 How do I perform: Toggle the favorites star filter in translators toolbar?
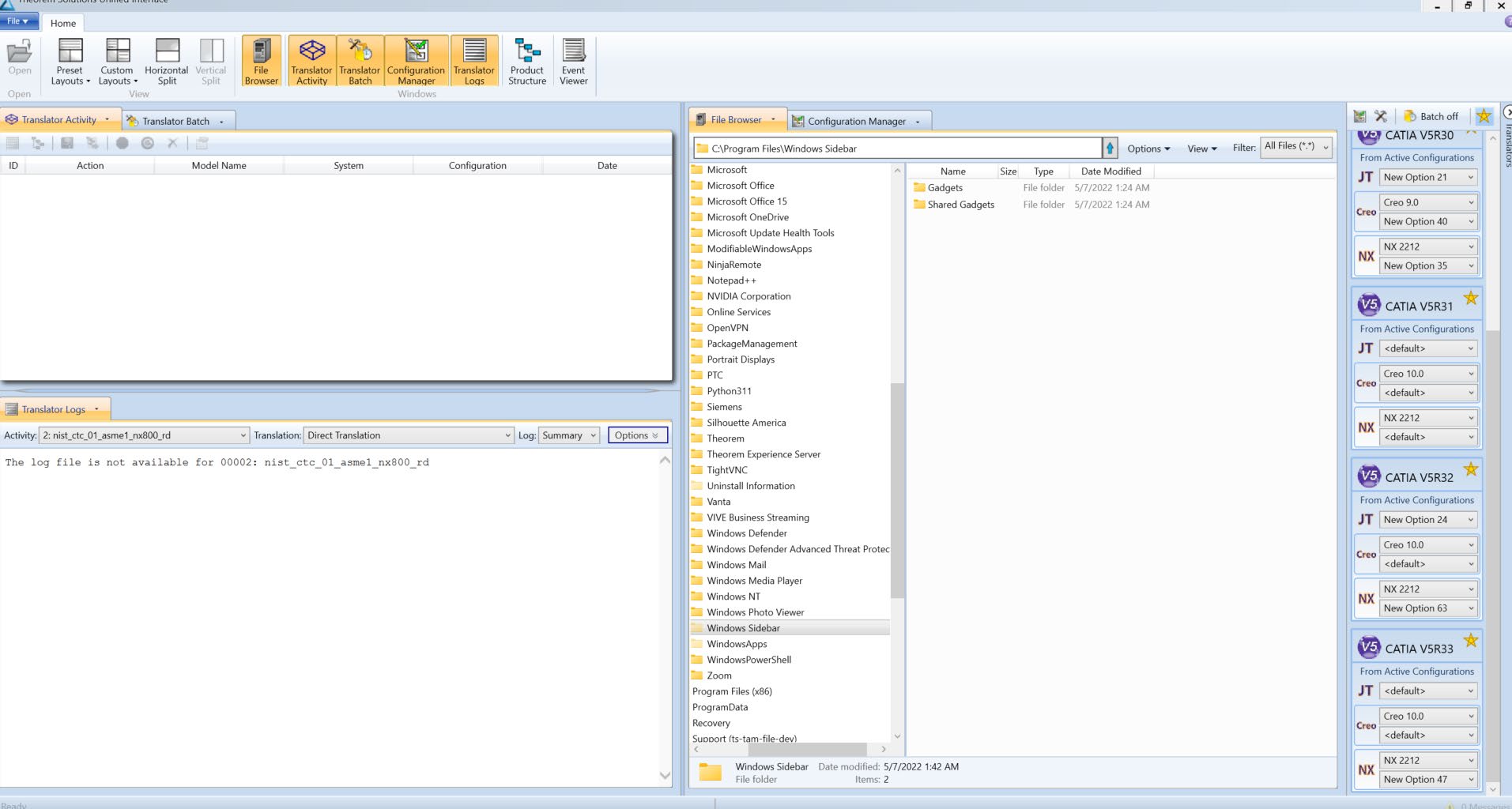[1484, 116]
